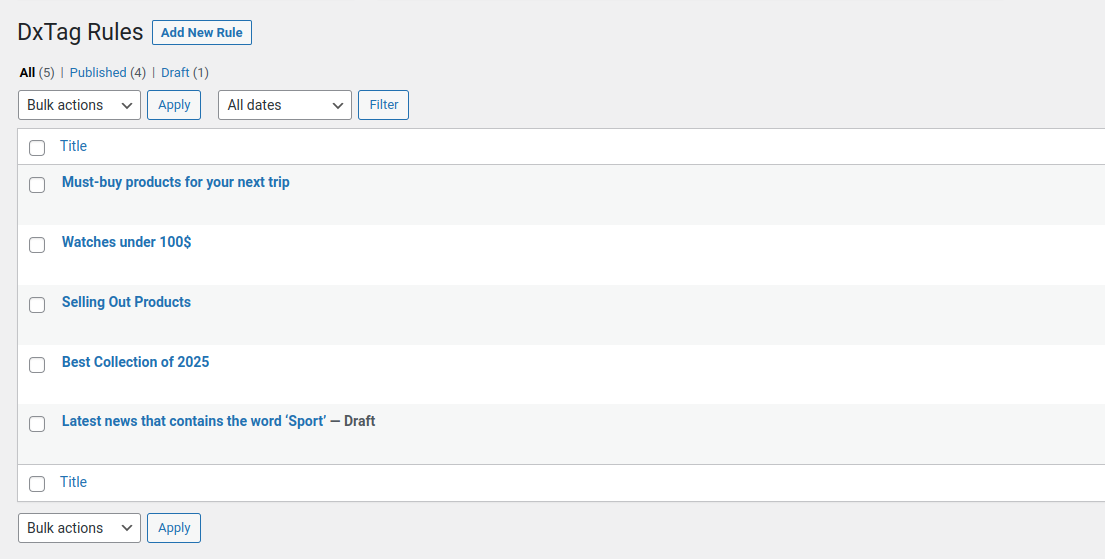
Task: Toggle the select-all checkbox in header
Action: point(37,148)
